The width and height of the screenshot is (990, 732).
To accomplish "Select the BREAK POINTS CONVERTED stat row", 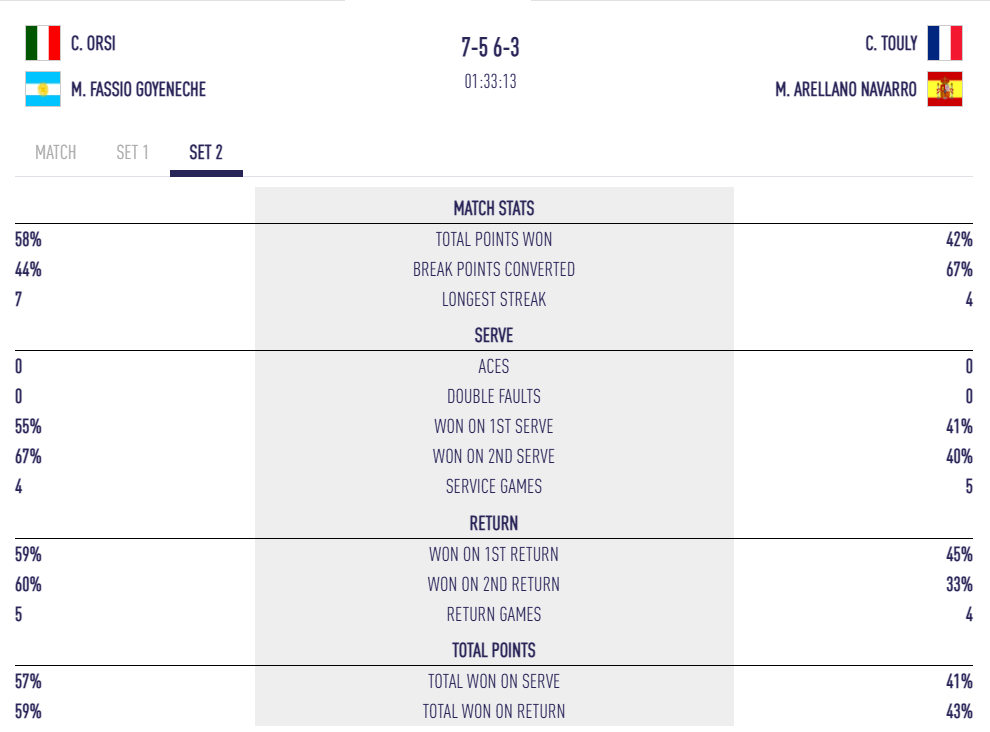I will (494, 269).
